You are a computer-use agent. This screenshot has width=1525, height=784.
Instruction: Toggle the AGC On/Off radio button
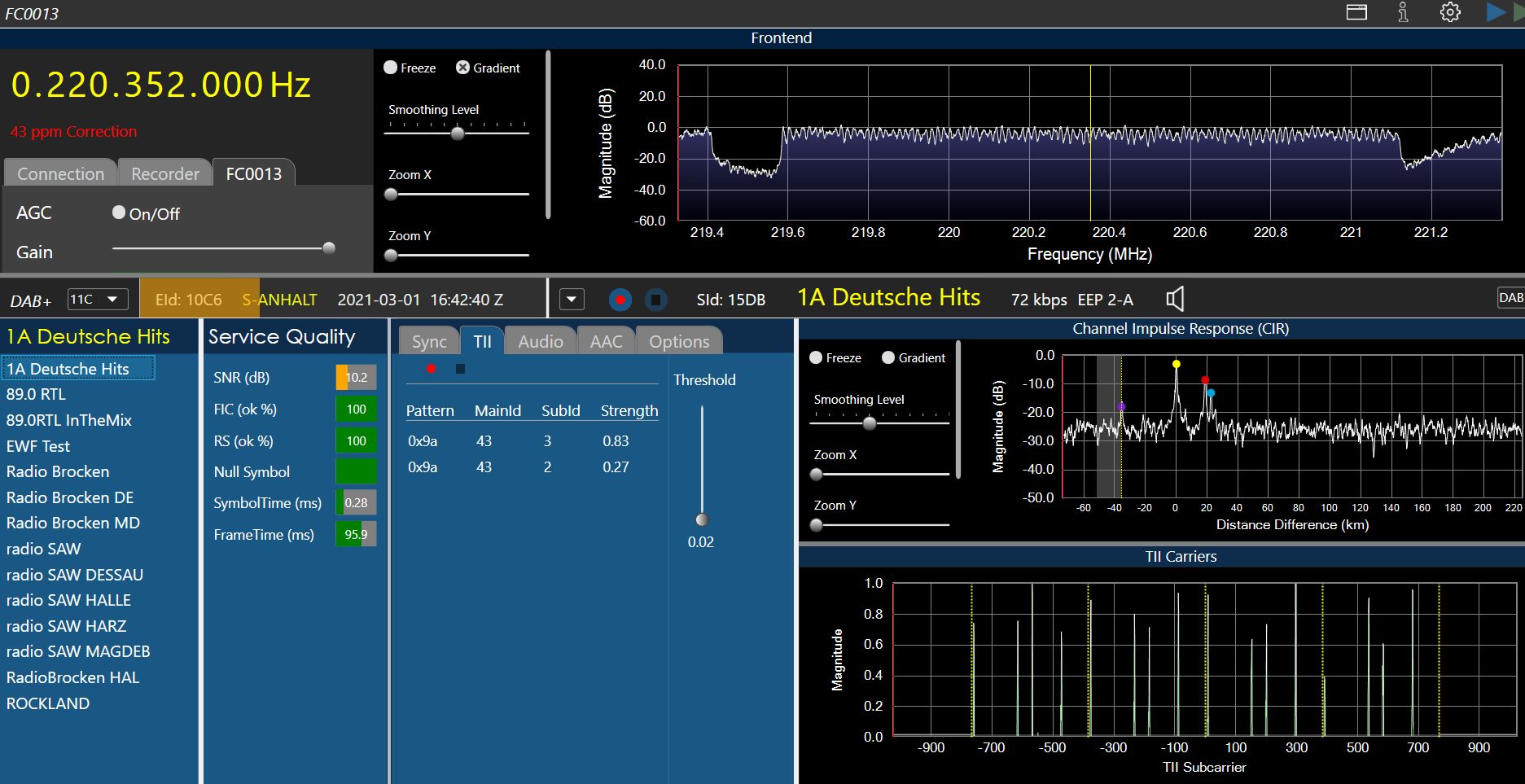[x=119, y=212]
